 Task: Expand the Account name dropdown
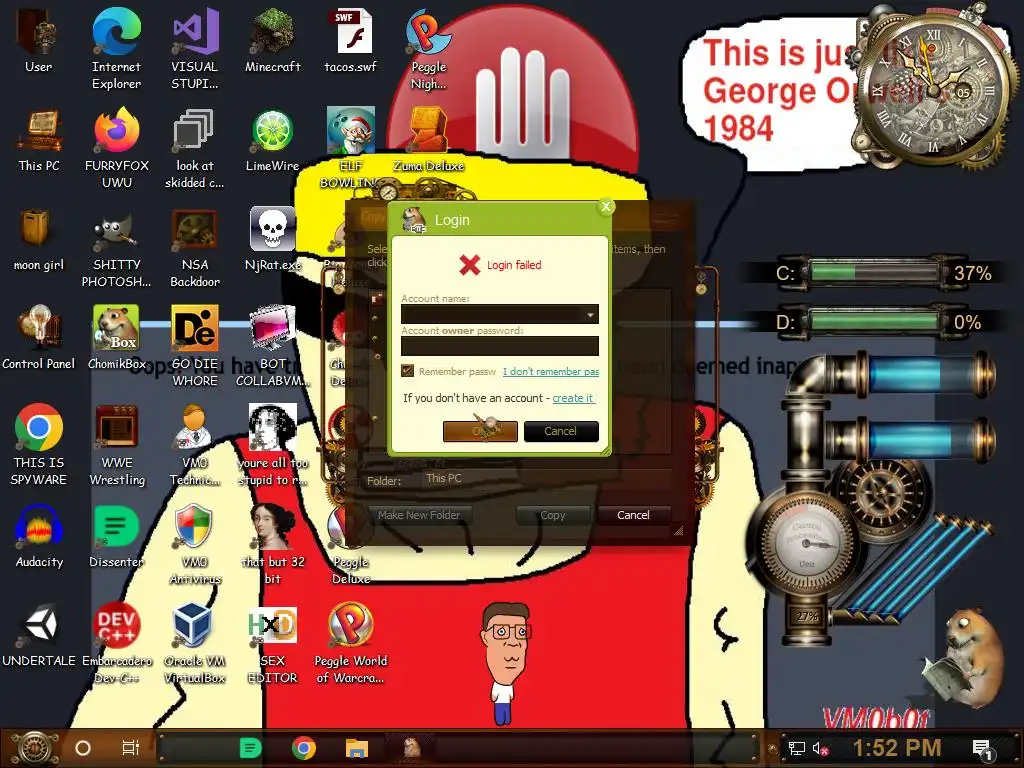590,315
